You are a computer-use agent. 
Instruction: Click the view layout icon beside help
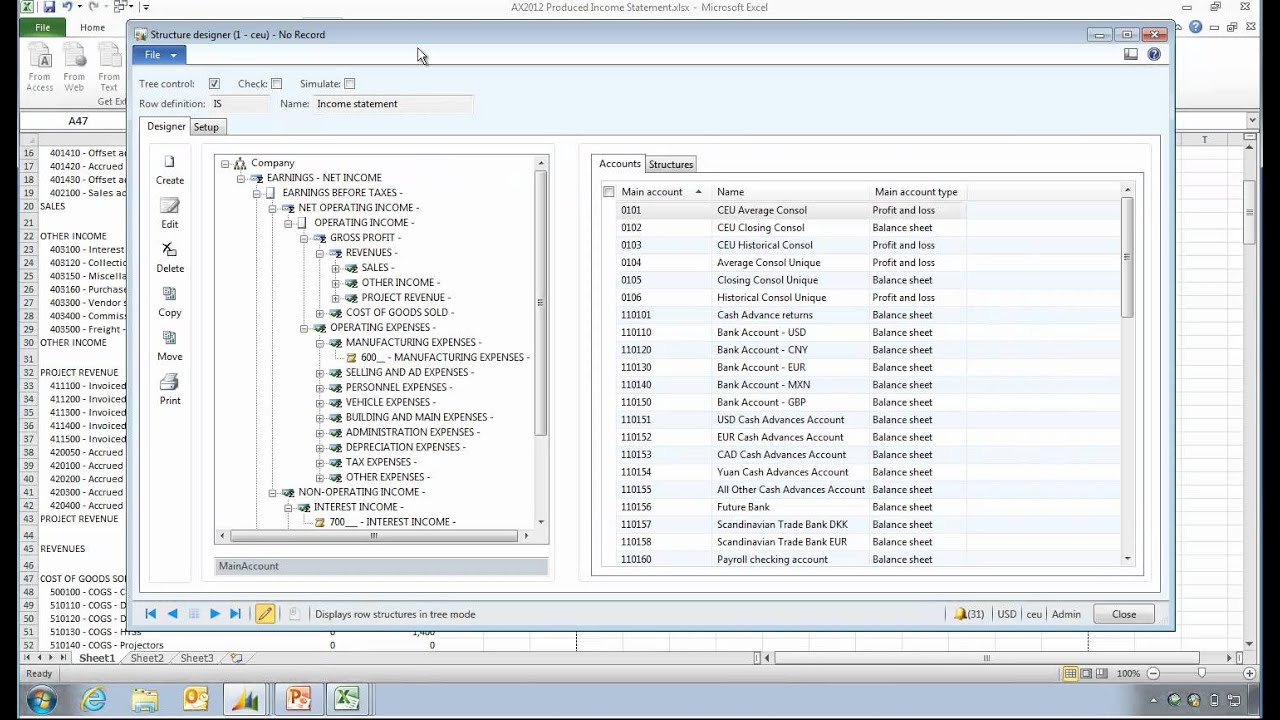pos(1131,54)
